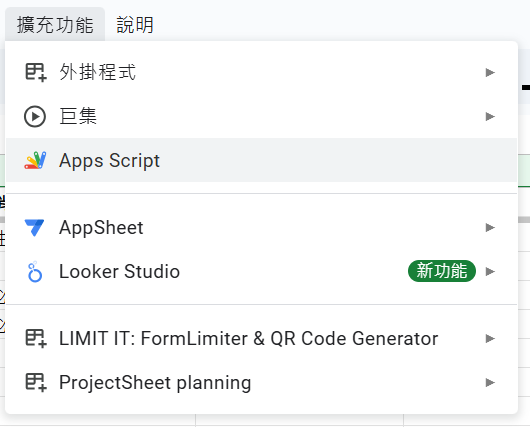This screenshot has height=427, width=530.
Task: Click the add-on icon beside LIMIT IT
Action: click(x=35, y=338)
